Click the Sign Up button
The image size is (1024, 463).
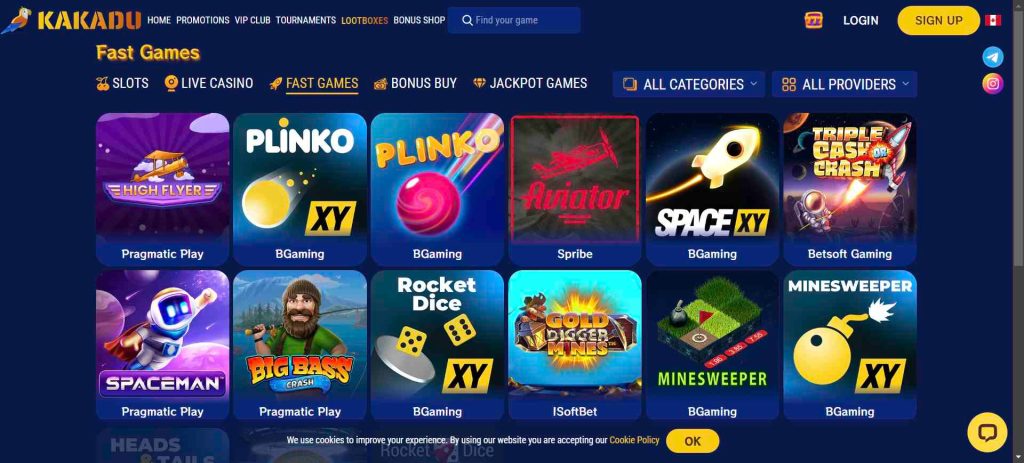[x=938, y=20]
